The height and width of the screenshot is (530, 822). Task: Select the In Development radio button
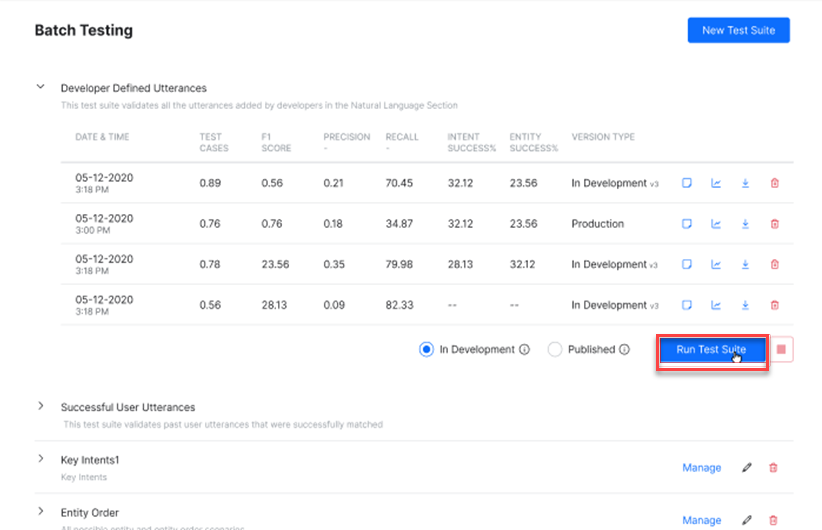pyautogui.click(x=427, y=350)
